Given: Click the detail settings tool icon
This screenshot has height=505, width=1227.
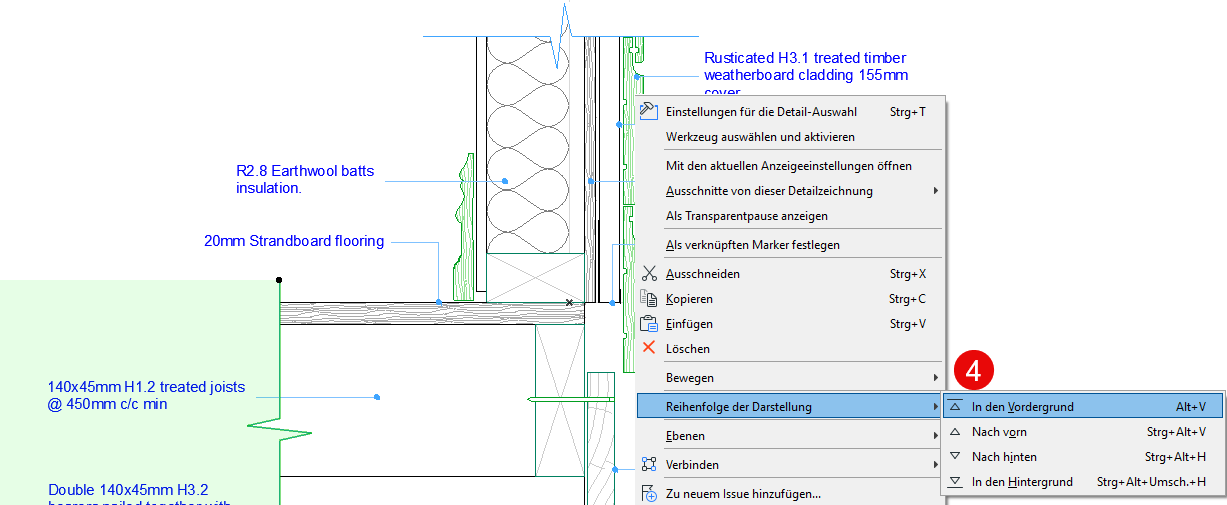Looking at the screenshot, I should point(648,111).
